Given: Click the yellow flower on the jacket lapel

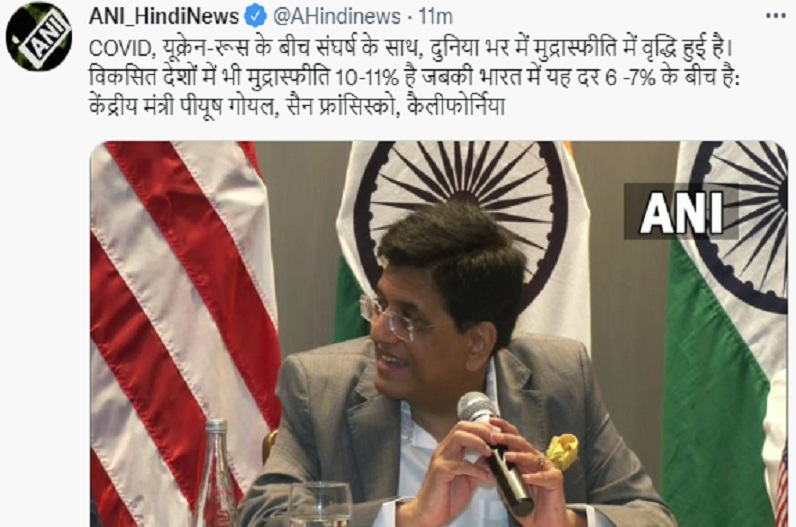Looking at the screenshot, I should [x=562, y=451].
